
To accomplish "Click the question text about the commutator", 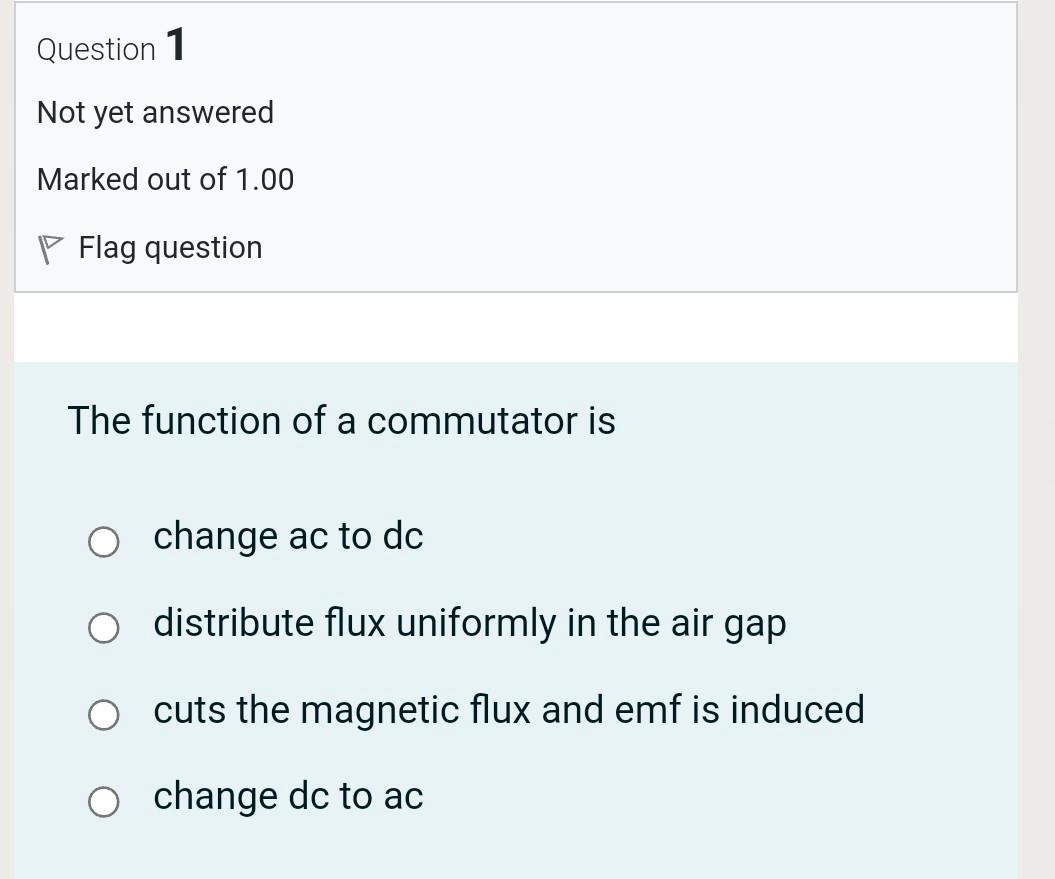I will coord(341,421).
